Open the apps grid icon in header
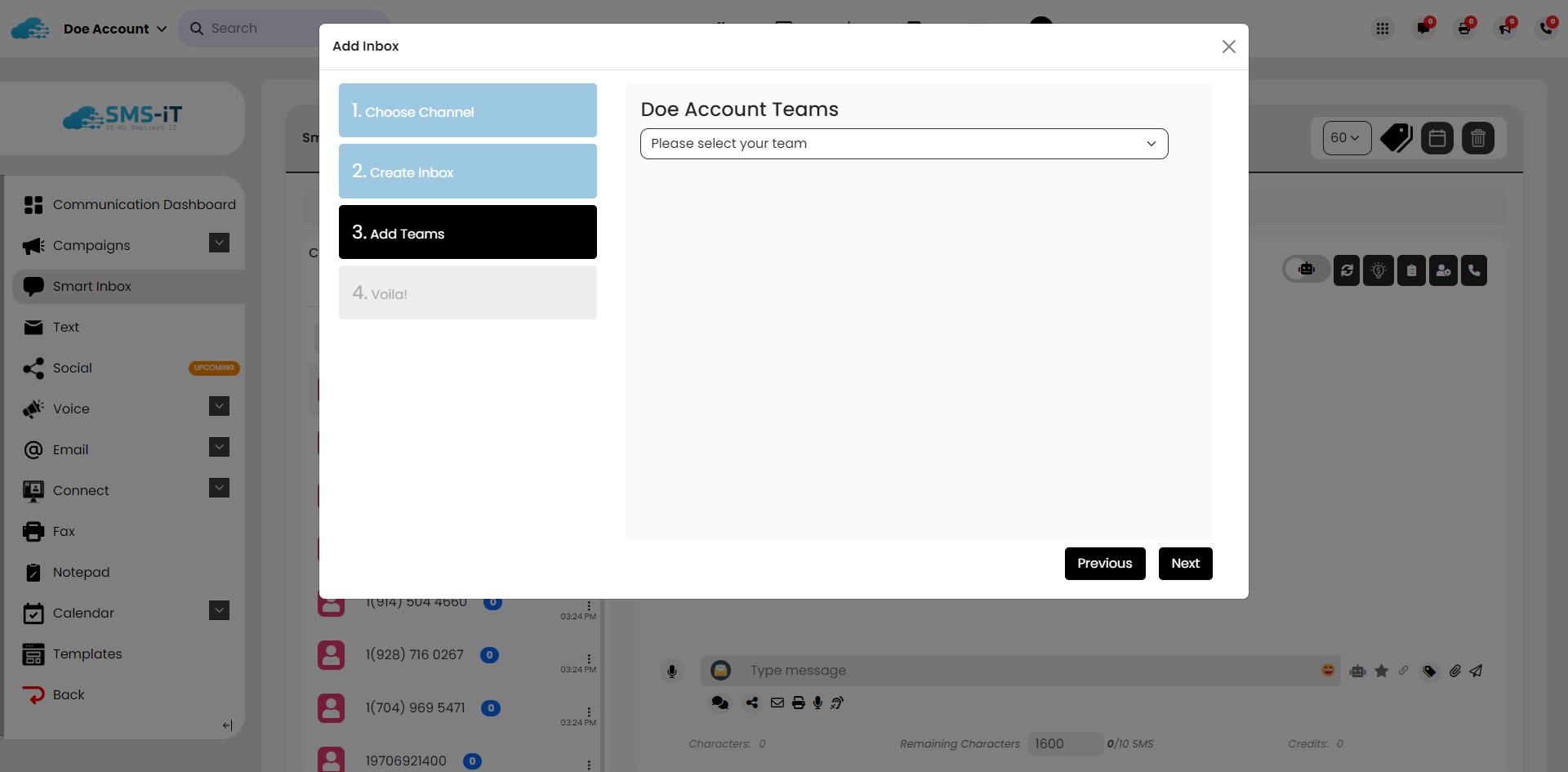This screenshot has width=1568, height=772. point(1382,29)
